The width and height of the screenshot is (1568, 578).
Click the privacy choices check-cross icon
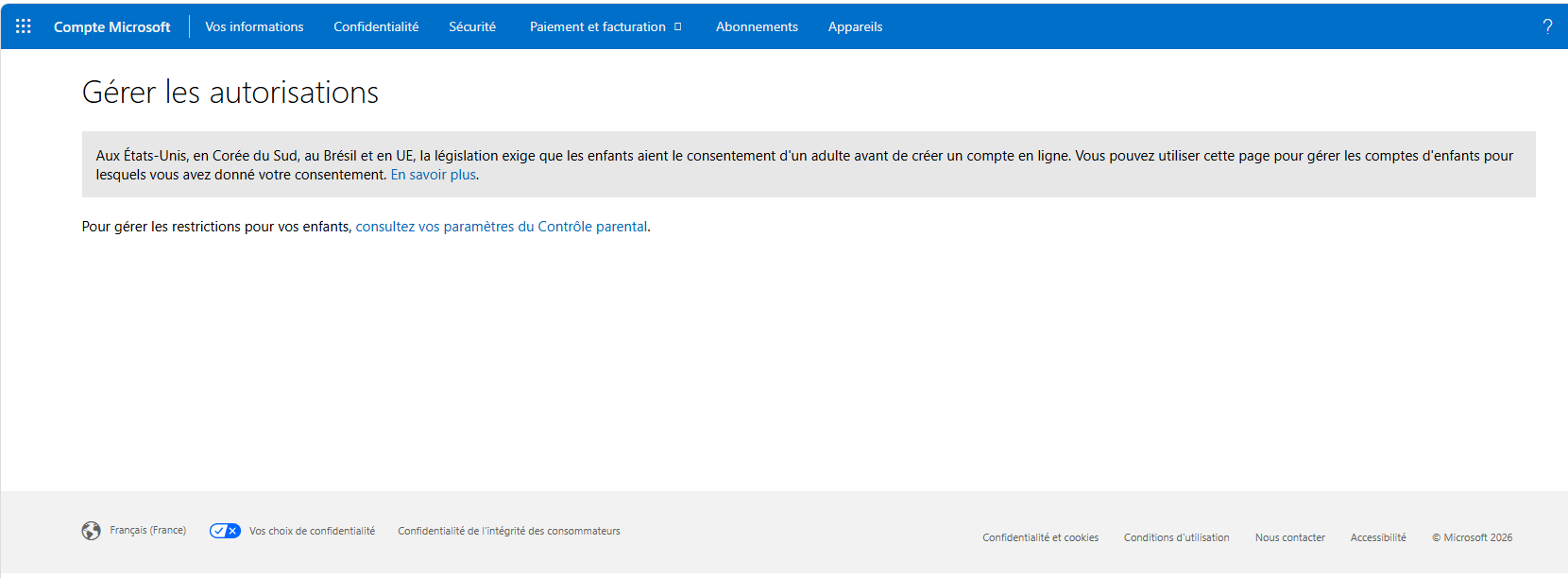[225, 531]
